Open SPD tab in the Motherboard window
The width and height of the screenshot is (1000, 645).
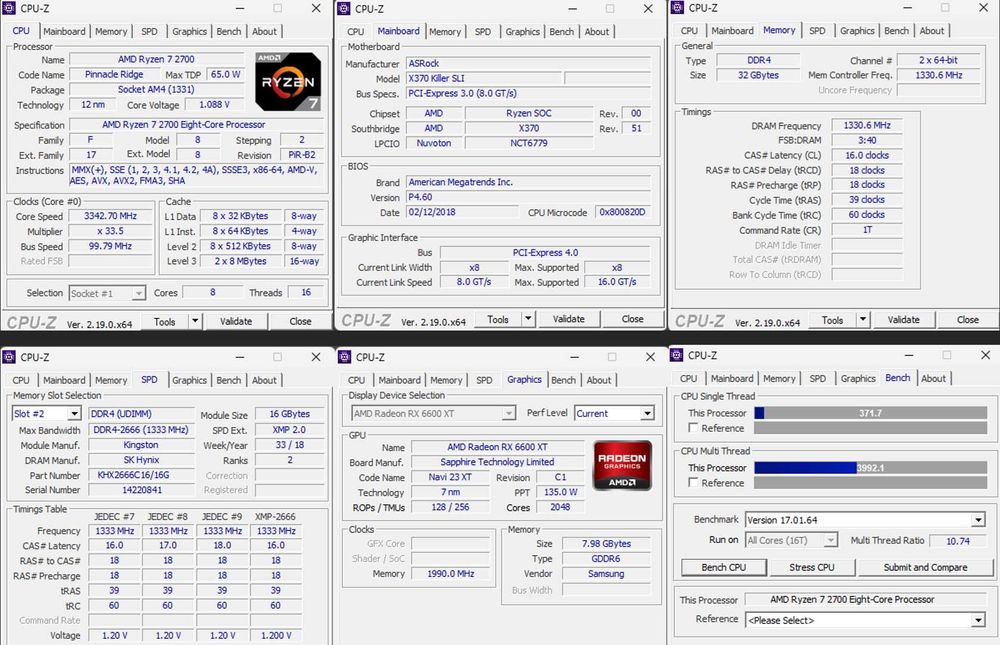pyautogui.click(x=483, y=31)
